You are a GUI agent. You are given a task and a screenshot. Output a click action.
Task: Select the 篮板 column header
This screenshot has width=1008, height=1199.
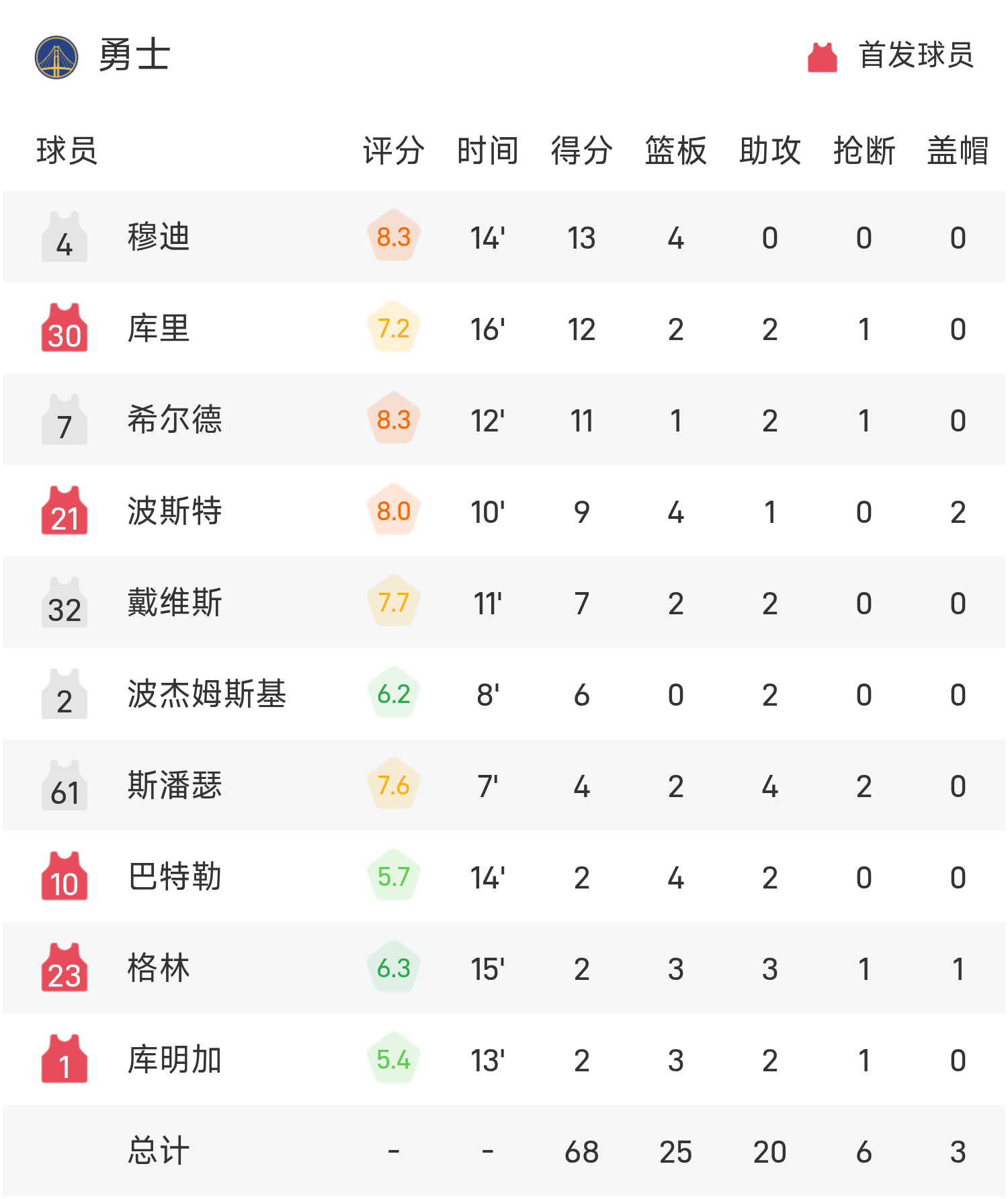click(x=675, y=151)
